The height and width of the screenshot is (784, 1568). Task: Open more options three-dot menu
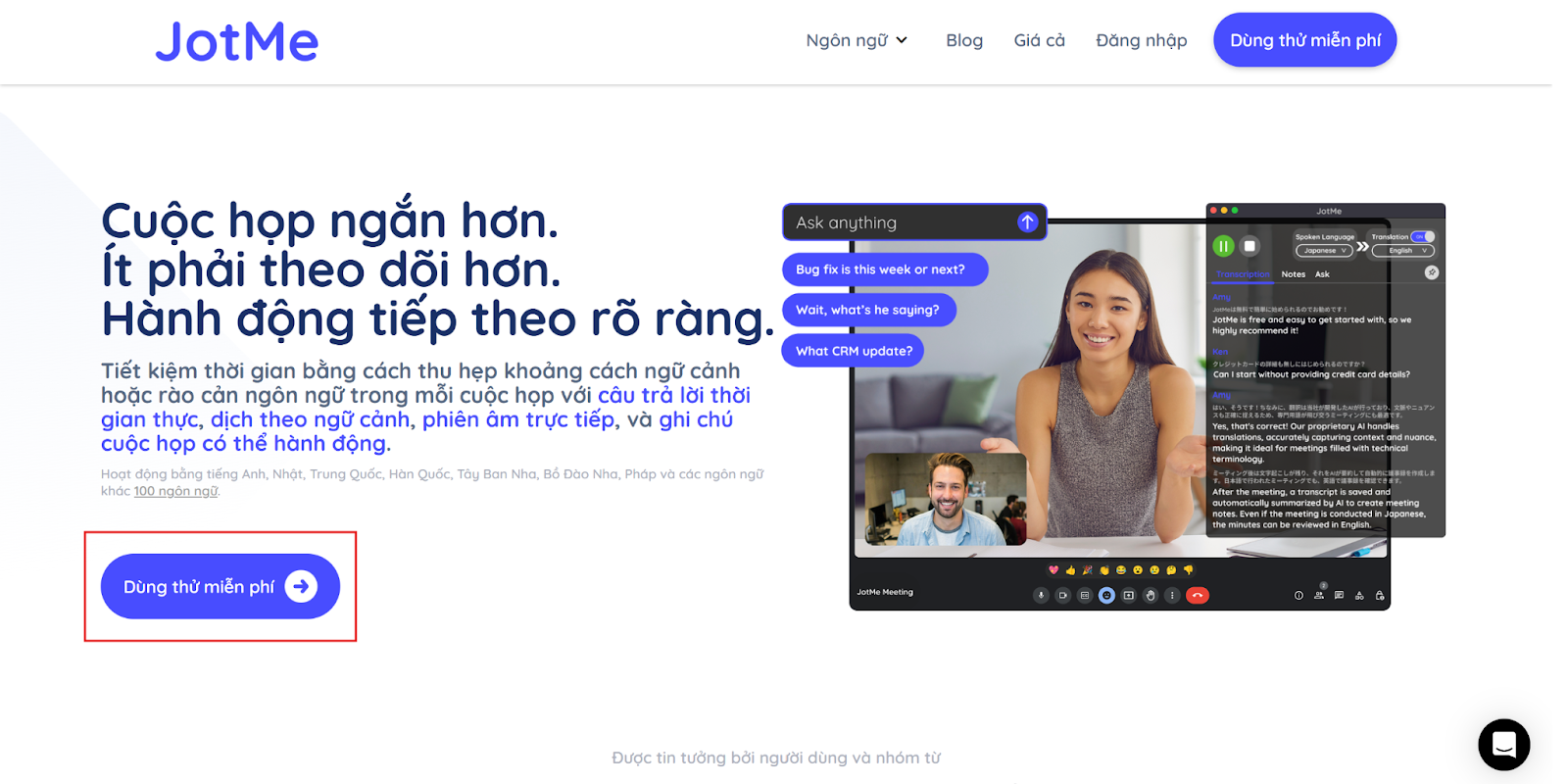coord(1172,595)
